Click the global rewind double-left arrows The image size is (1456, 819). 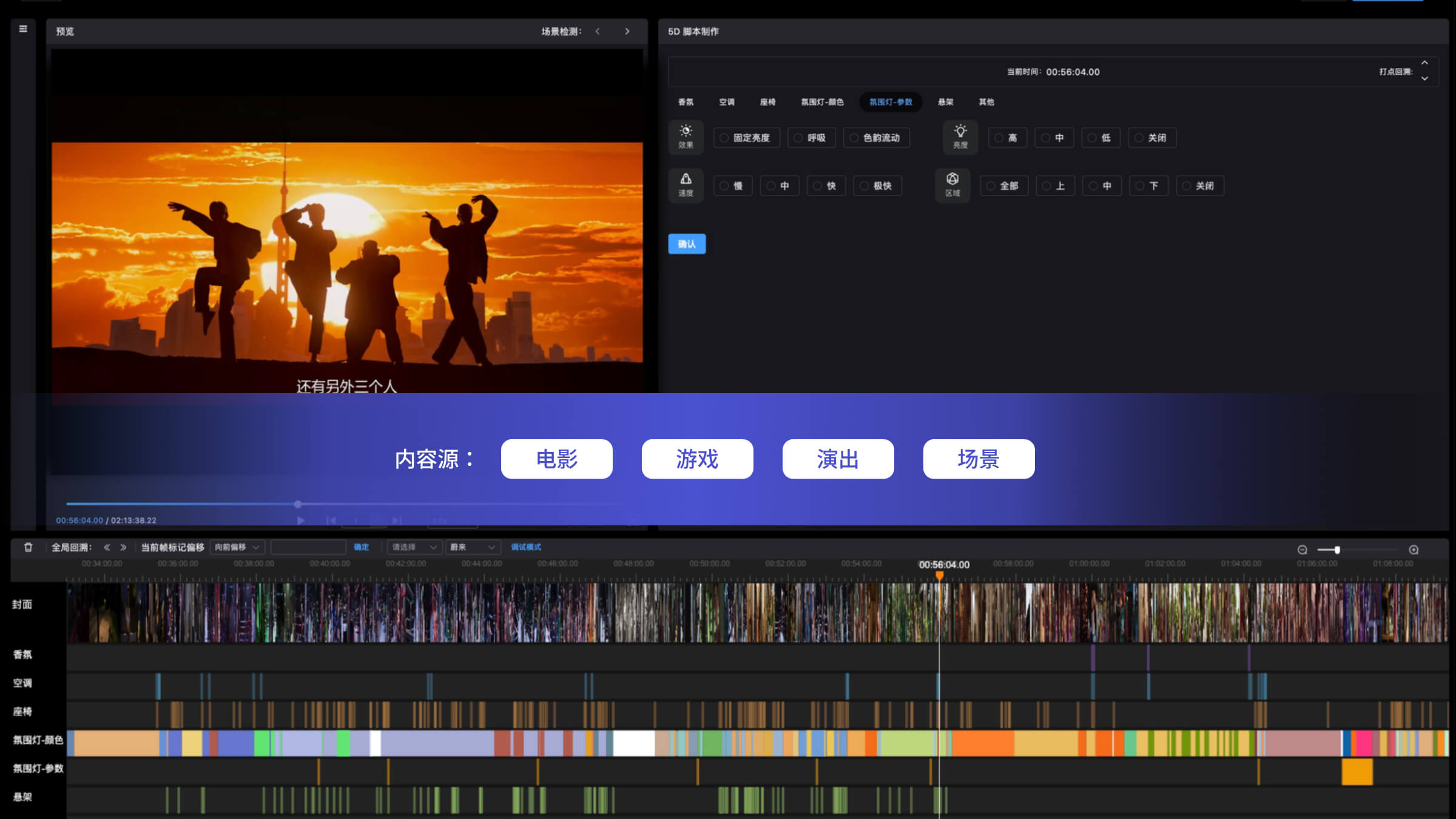tap(107, 547)
